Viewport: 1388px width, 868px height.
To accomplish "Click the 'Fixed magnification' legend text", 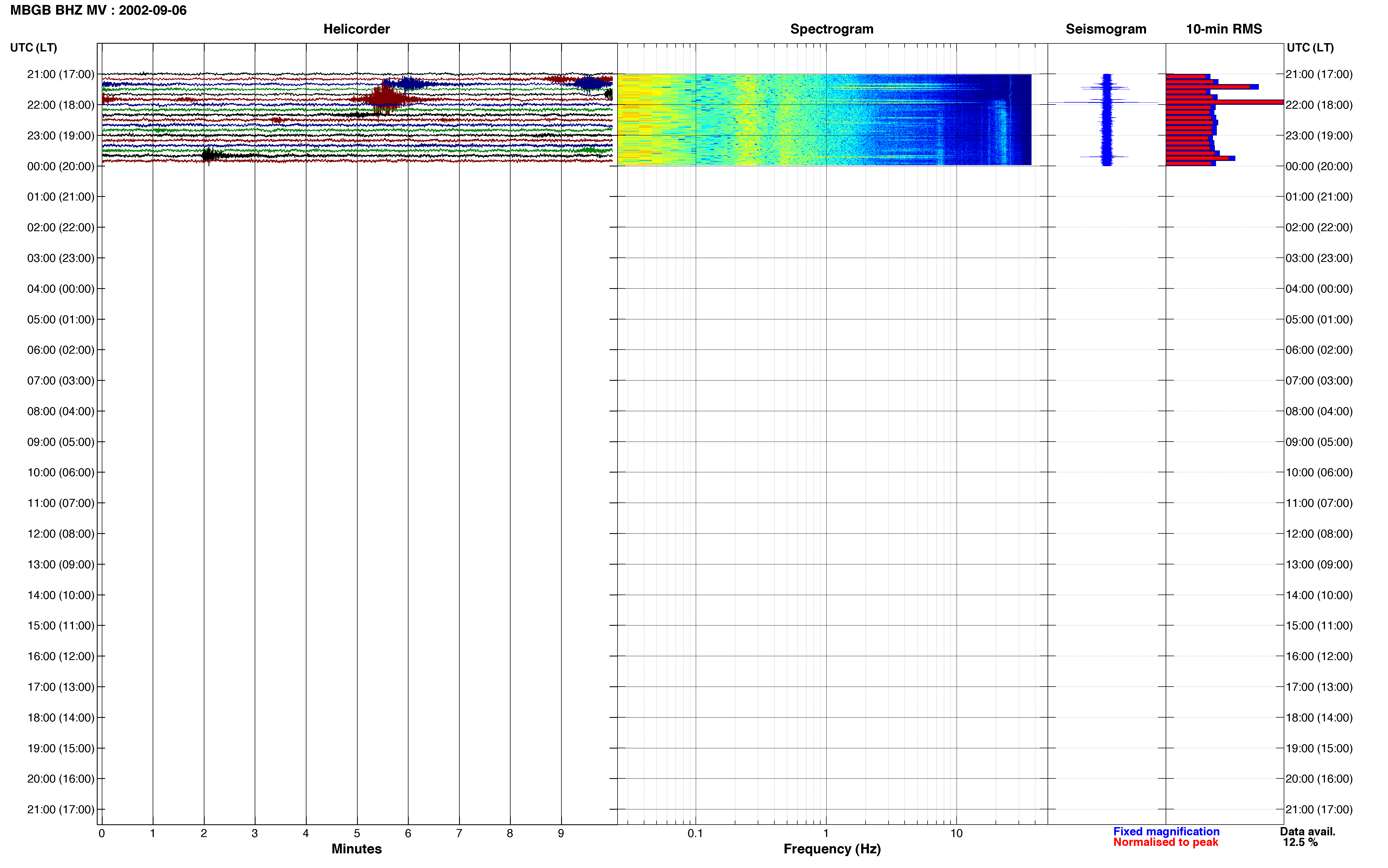I will click(1166, 831).
